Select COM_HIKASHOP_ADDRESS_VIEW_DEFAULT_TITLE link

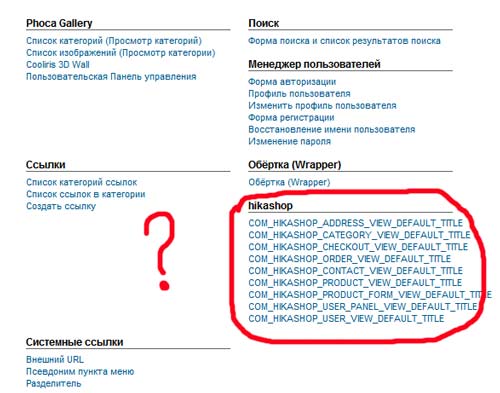coord(356,223)
